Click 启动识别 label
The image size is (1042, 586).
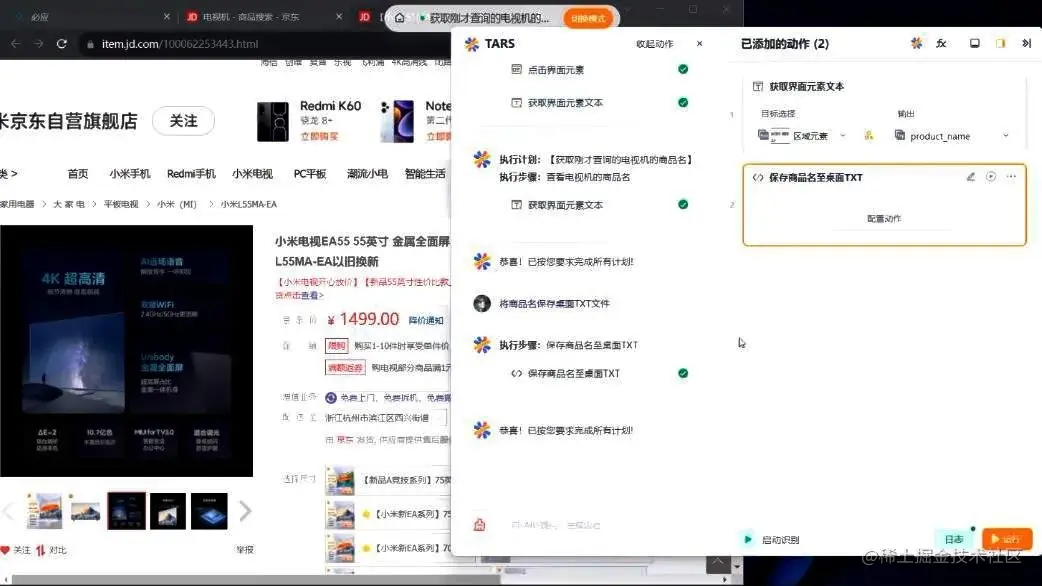pyautogui.click(x=780, y=539)
